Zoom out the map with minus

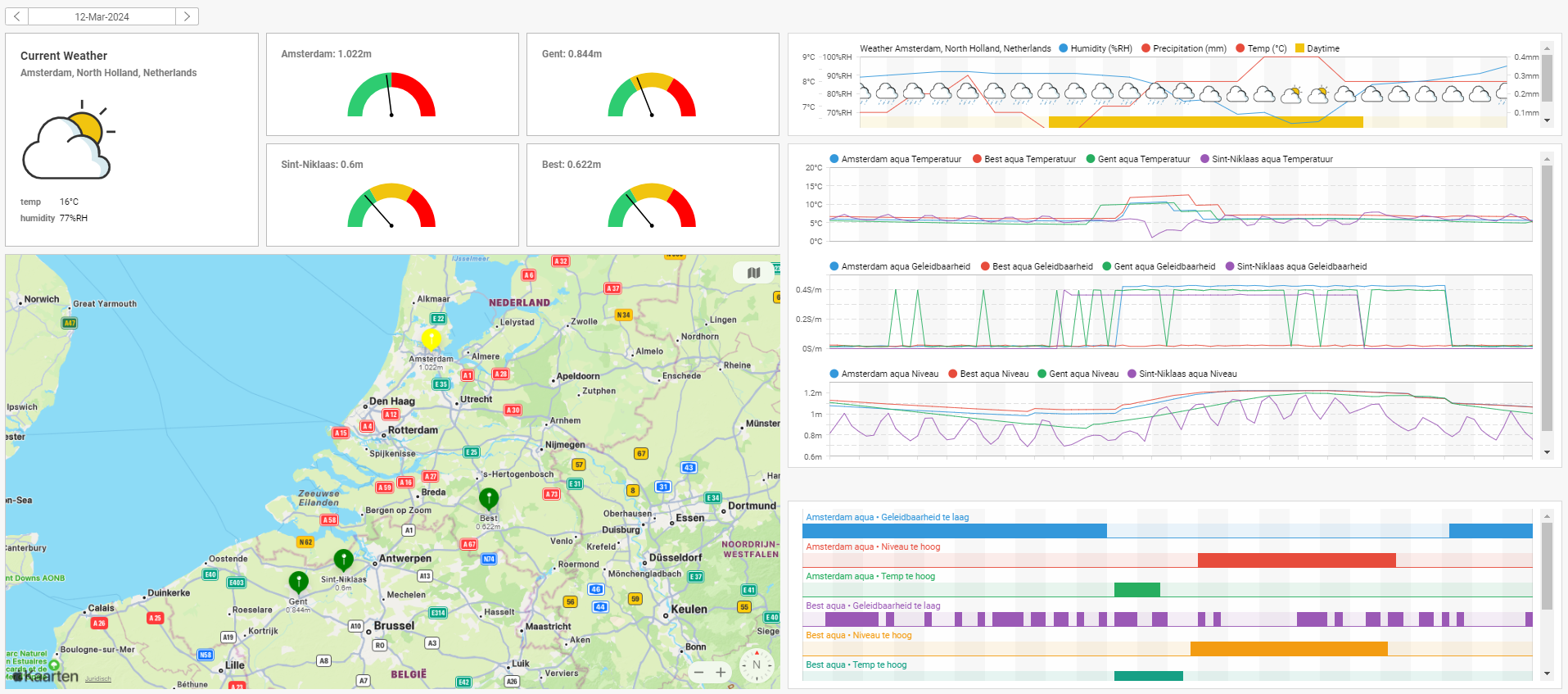pos(698,672)
